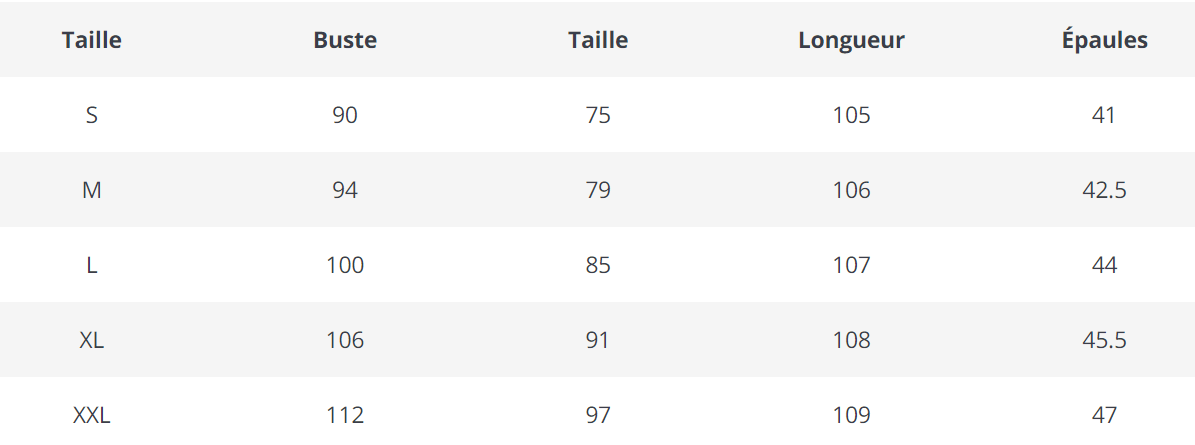Click the waist value 85 for size L
The image size is (1195, 445).
click(598, 265)
